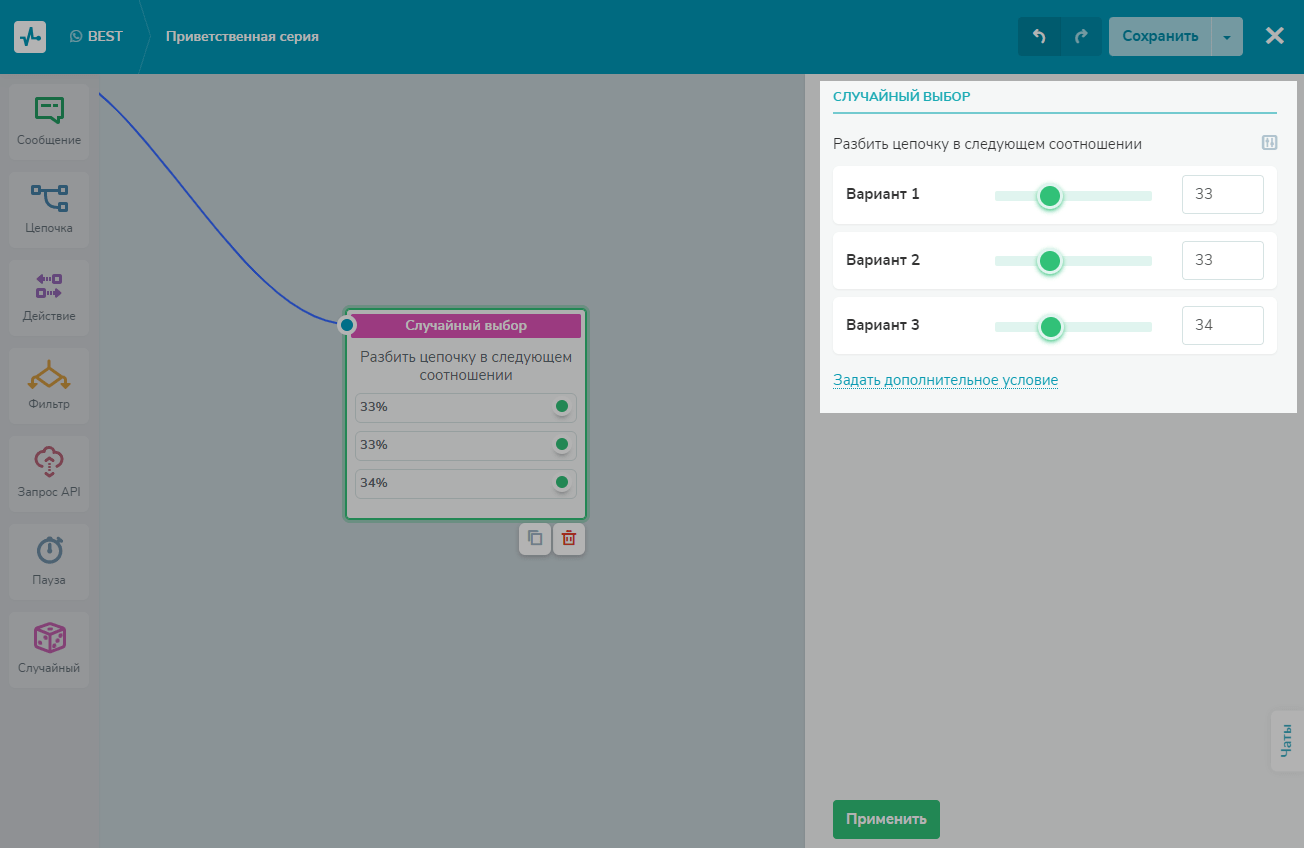Image resolution: width=1304 pixels, height=848 pixels.
Task: Add a Цепочка block from sidebar
Action: pyautogui.click(x=49, y=210)
